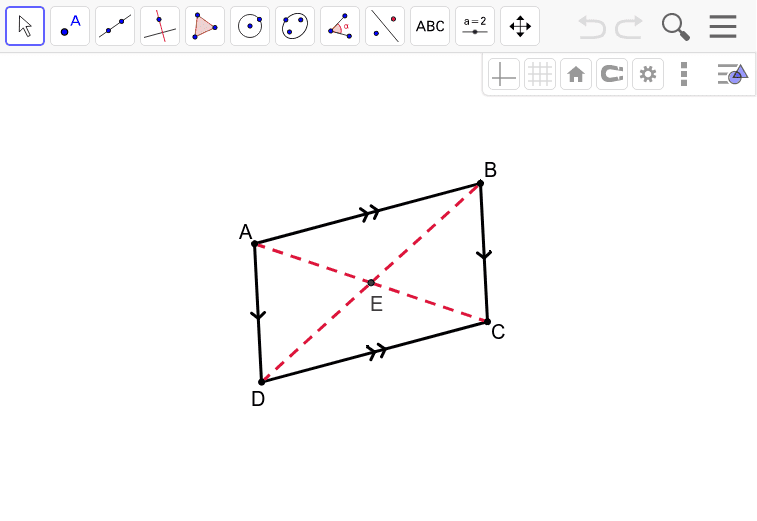Select the Move Graphics View tool
The height and width of the screenshot is (521, 757).
pyautogui.click(x=520, y=26)
